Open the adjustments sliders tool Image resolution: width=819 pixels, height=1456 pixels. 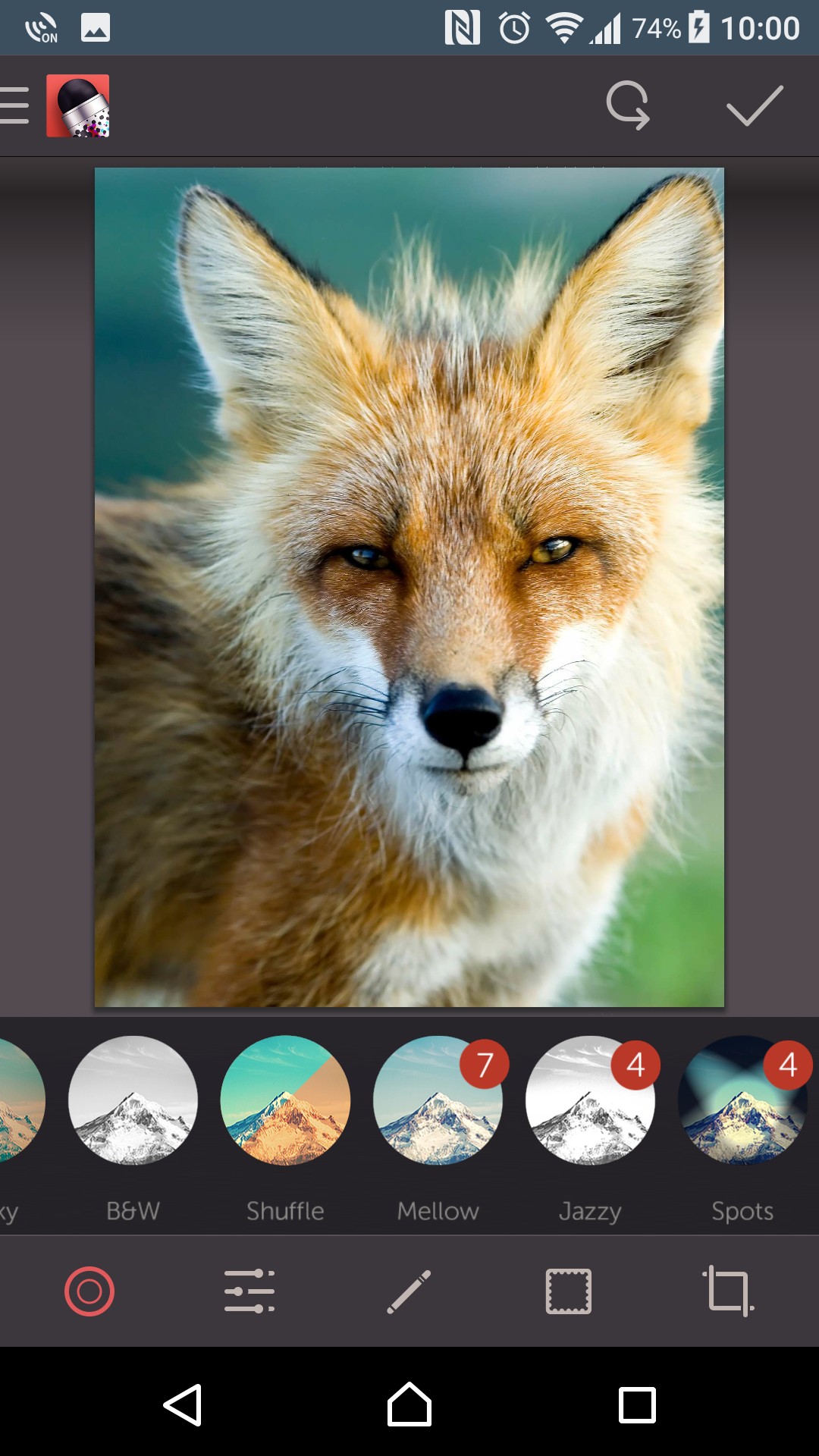(249, 1291)
